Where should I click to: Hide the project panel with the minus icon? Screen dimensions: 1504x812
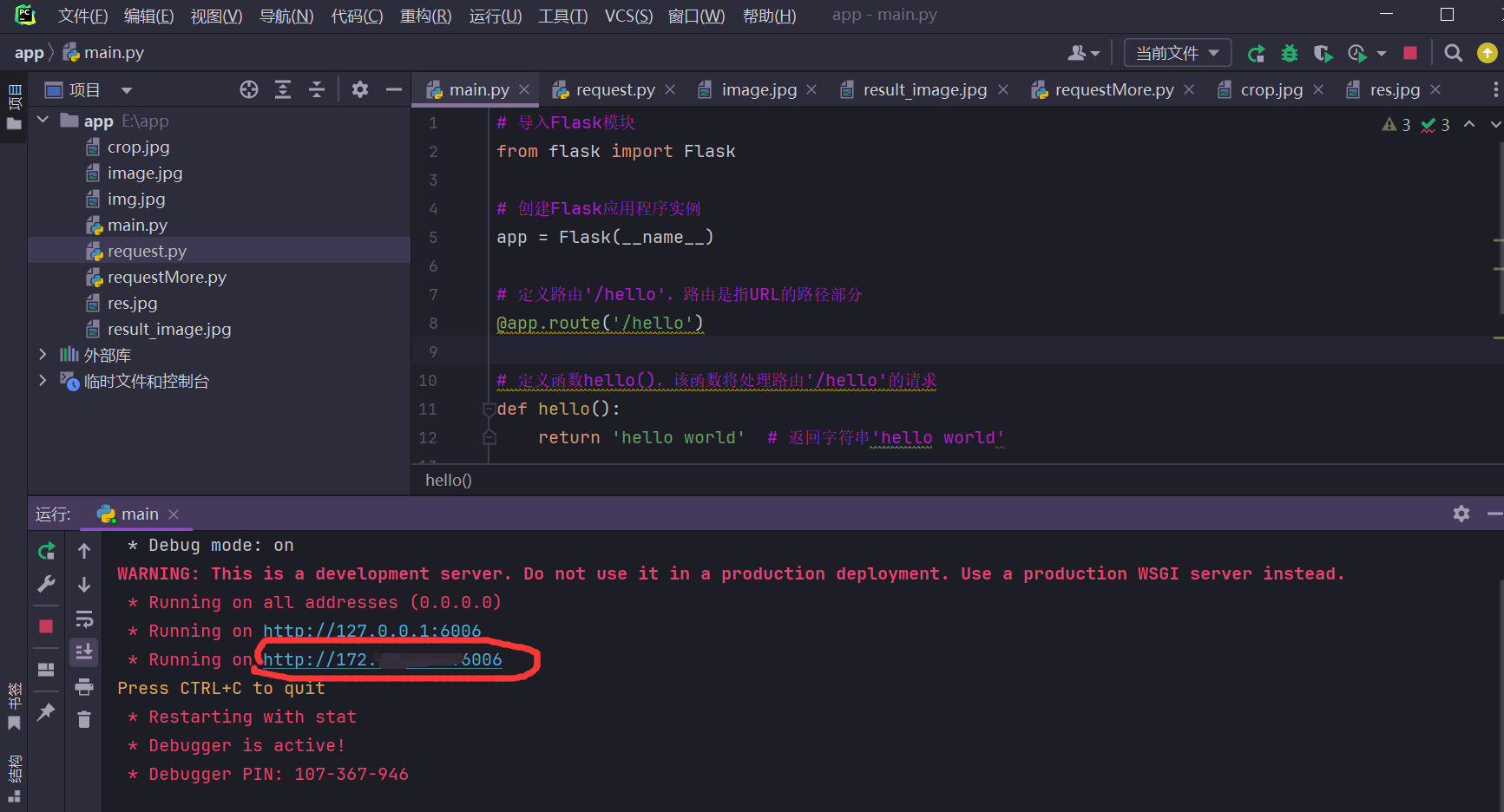coord(394,90)
